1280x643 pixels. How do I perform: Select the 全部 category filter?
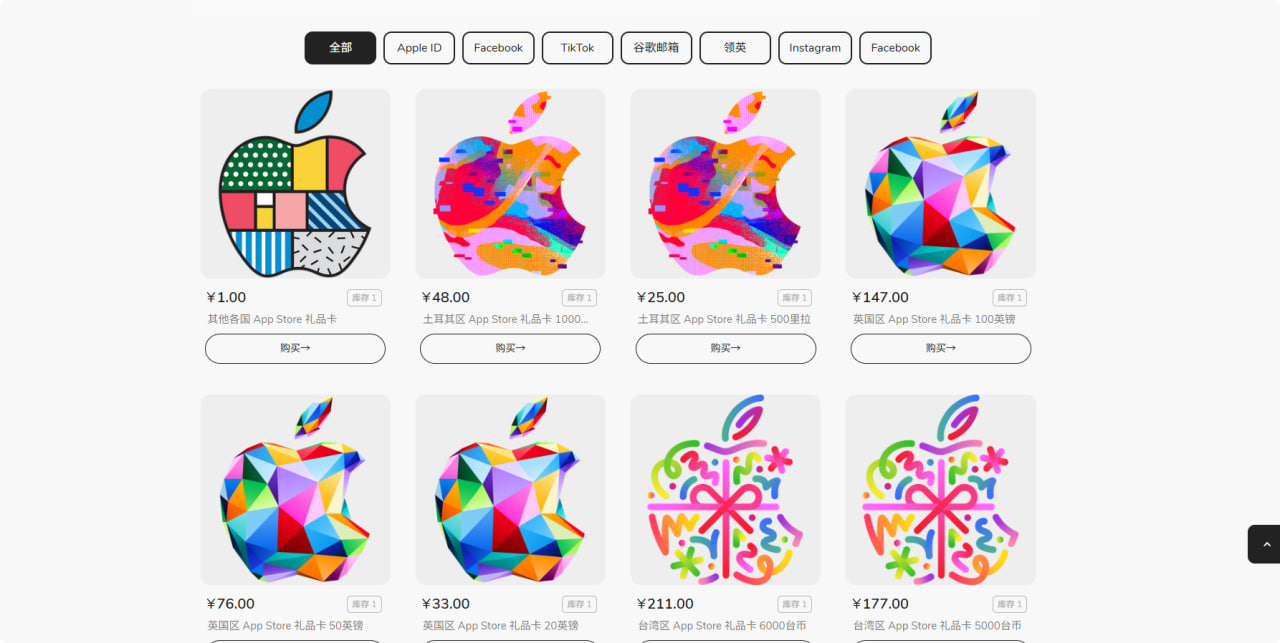pos(340,48)
